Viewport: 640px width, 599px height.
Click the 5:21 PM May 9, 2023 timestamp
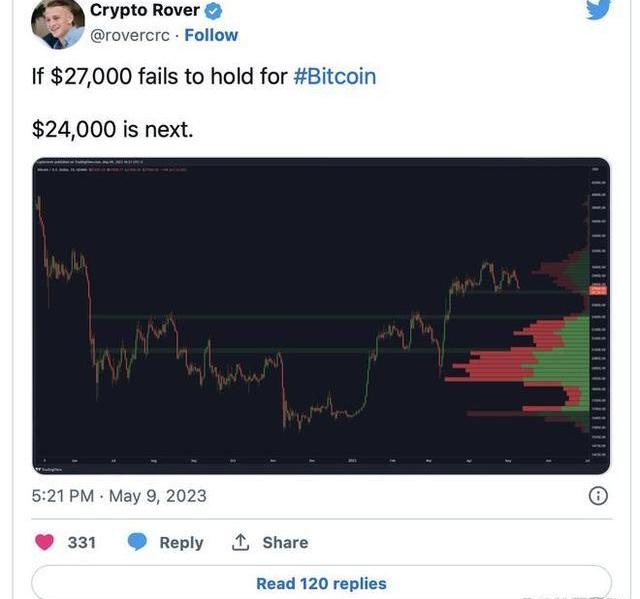[x=119, y=495]
